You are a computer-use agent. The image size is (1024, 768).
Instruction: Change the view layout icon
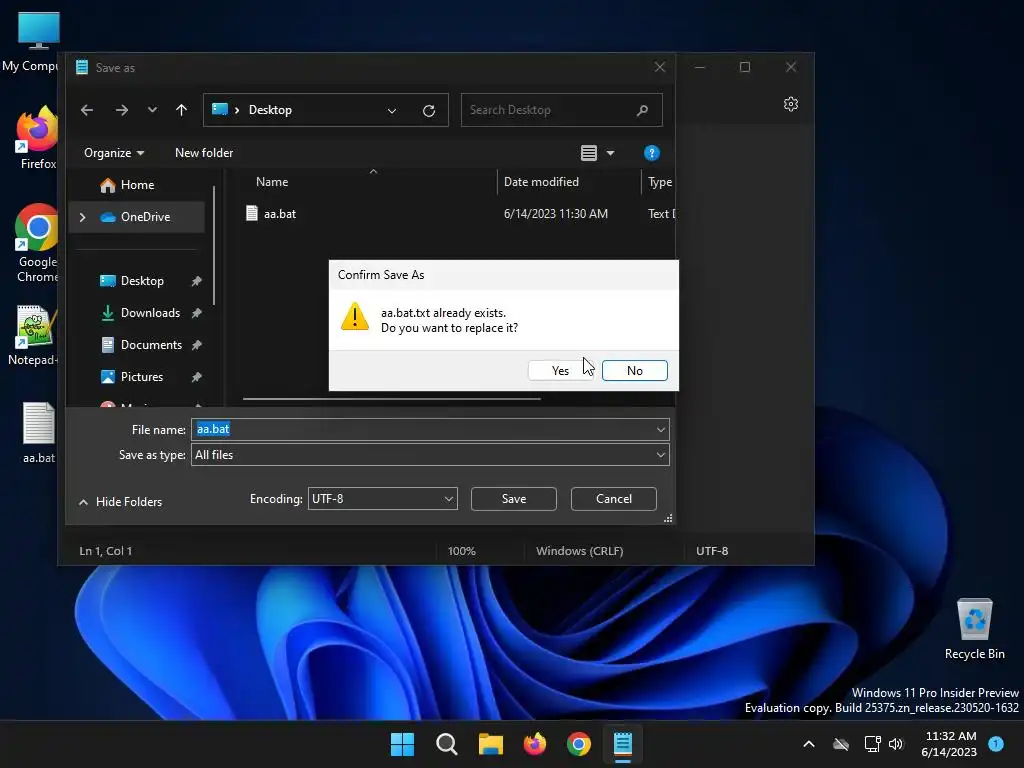point(588,153)
